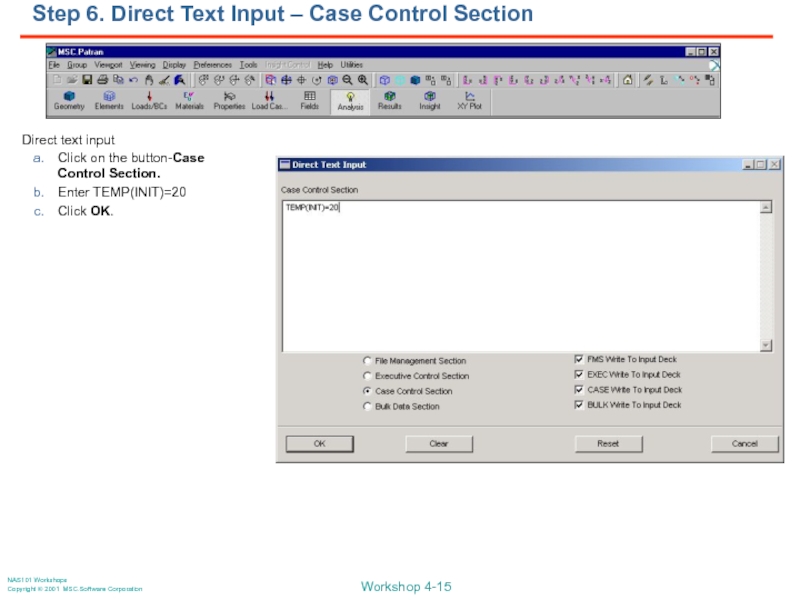This screenshot has width=800, height=600.
Task: Open the Elements application
Action: pos(109,101)
